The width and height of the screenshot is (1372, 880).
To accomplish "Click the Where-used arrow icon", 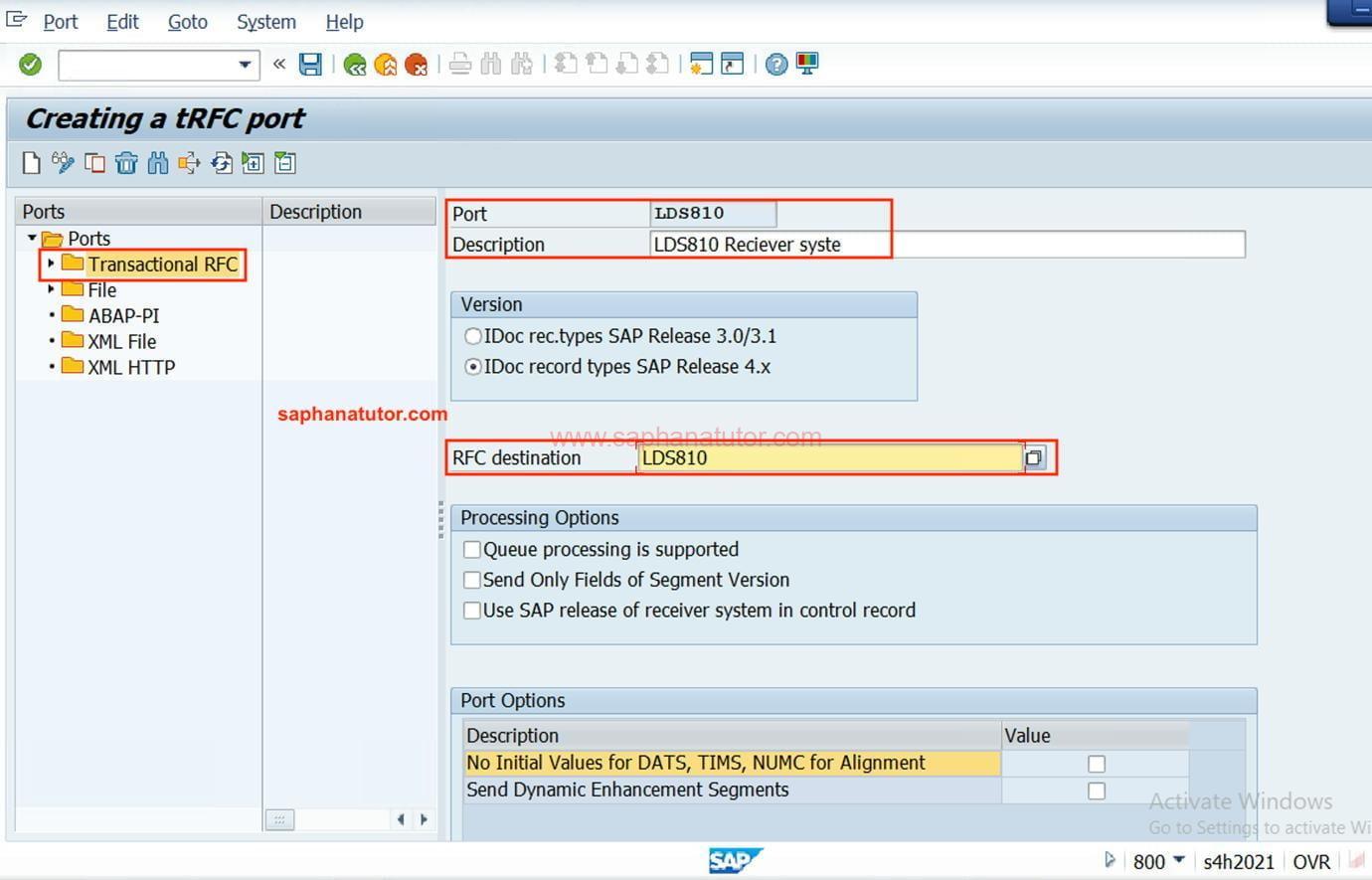I will point(189,163).
